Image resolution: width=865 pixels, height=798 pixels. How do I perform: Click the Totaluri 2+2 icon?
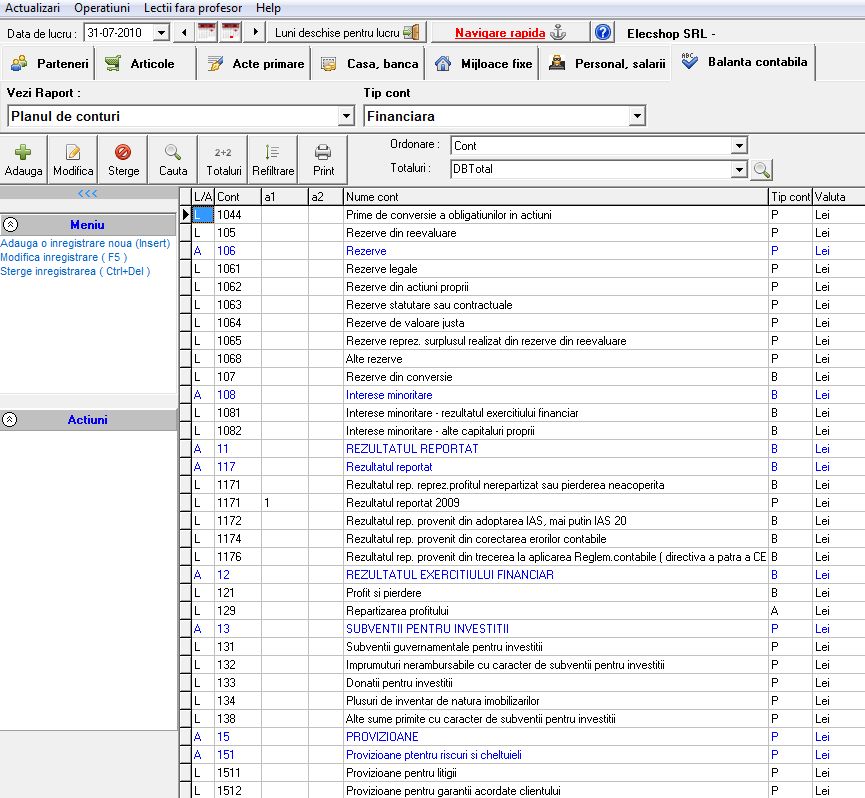tap(223, 159)
